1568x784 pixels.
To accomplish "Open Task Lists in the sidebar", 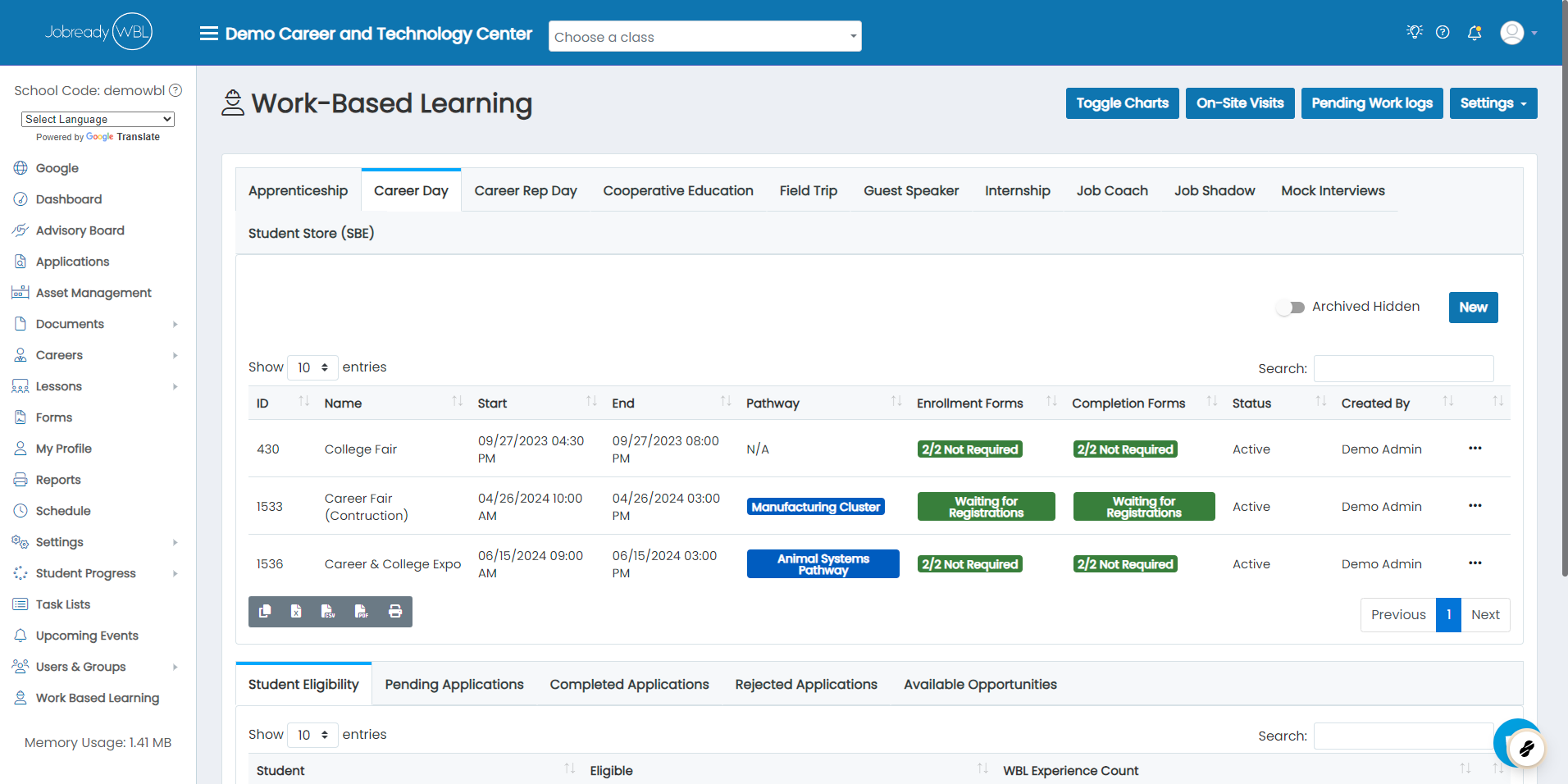I will tap(63, 604).
